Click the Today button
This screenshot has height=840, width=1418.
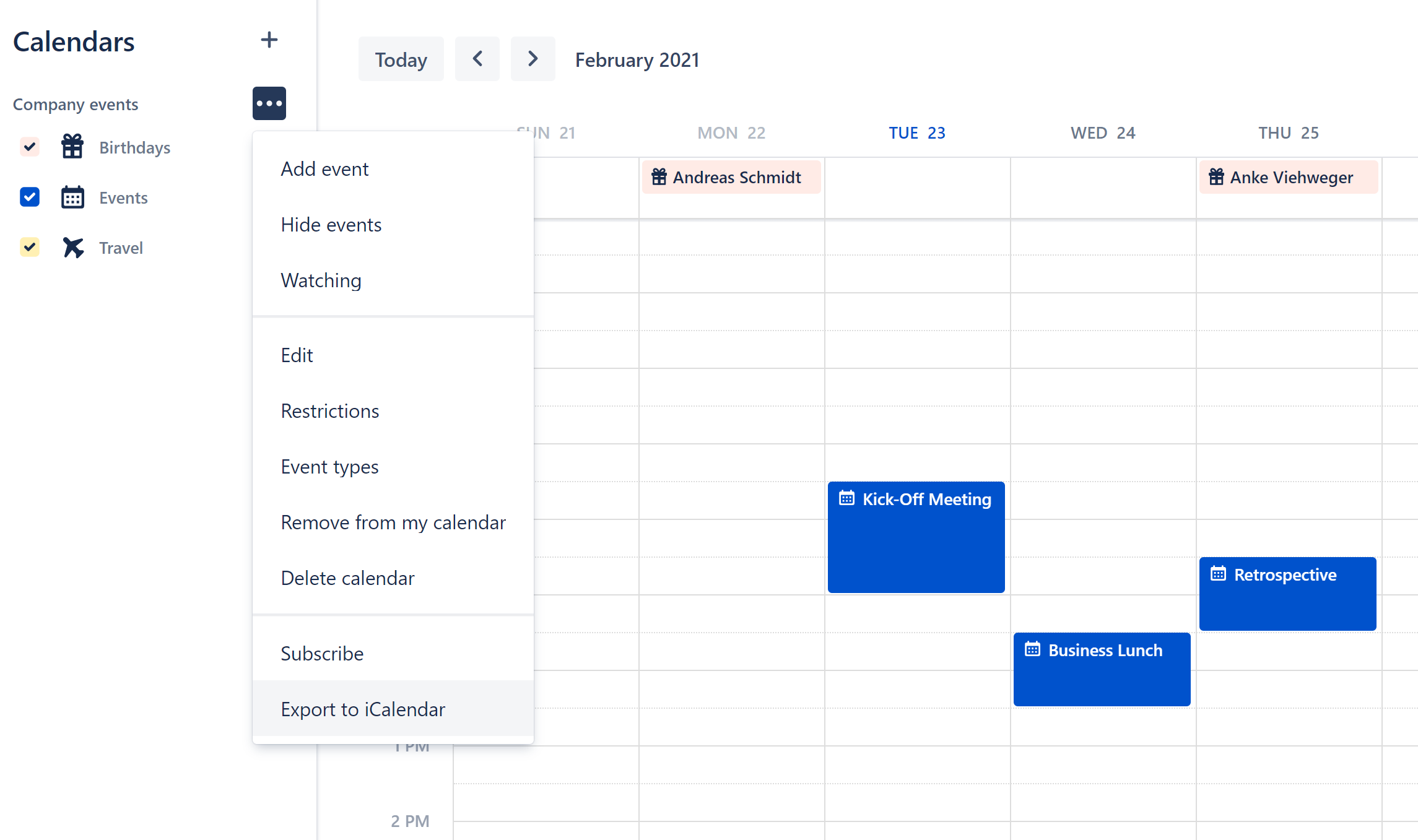pyautogui.click(x=401, y=59)
